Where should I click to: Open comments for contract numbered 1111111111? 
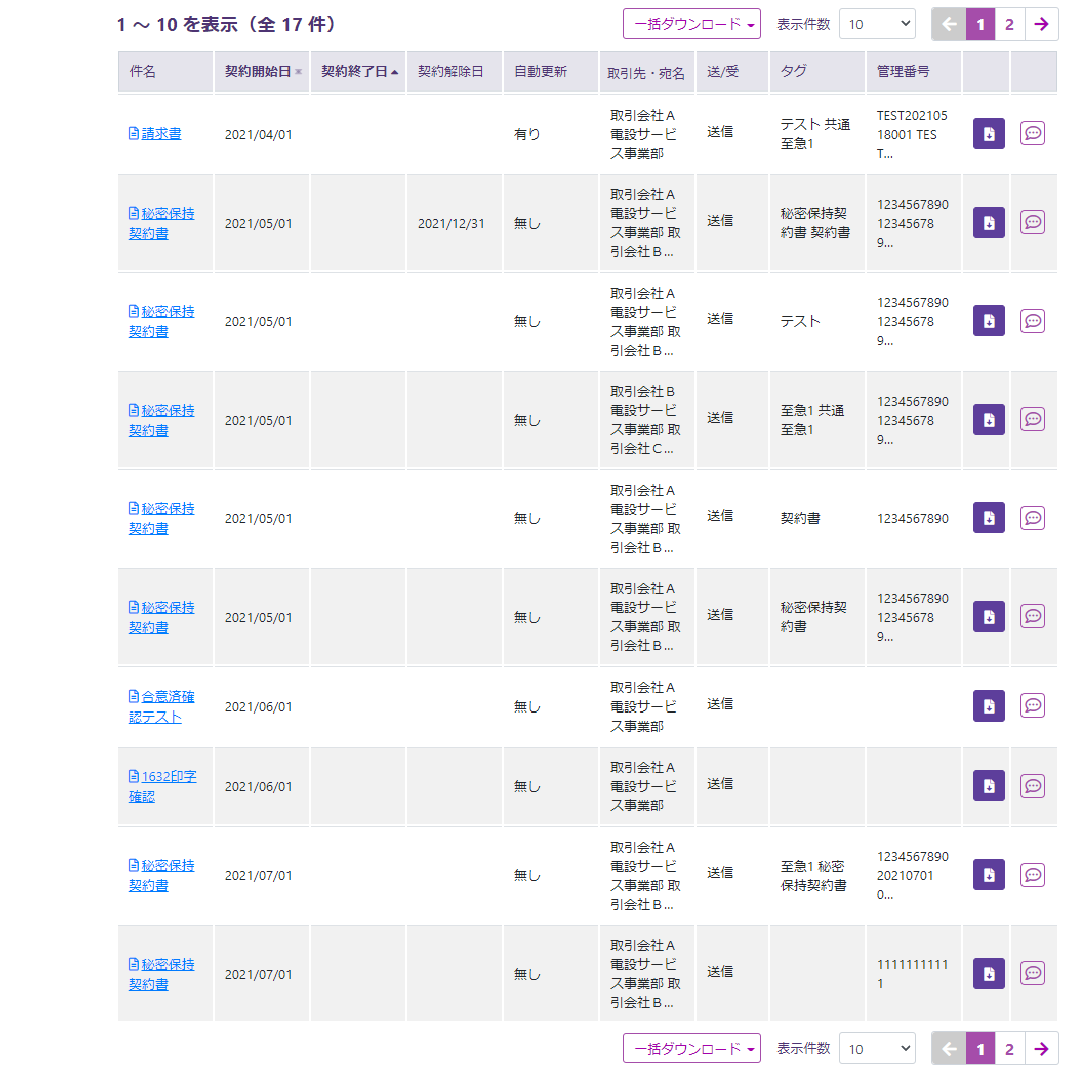1032,973
